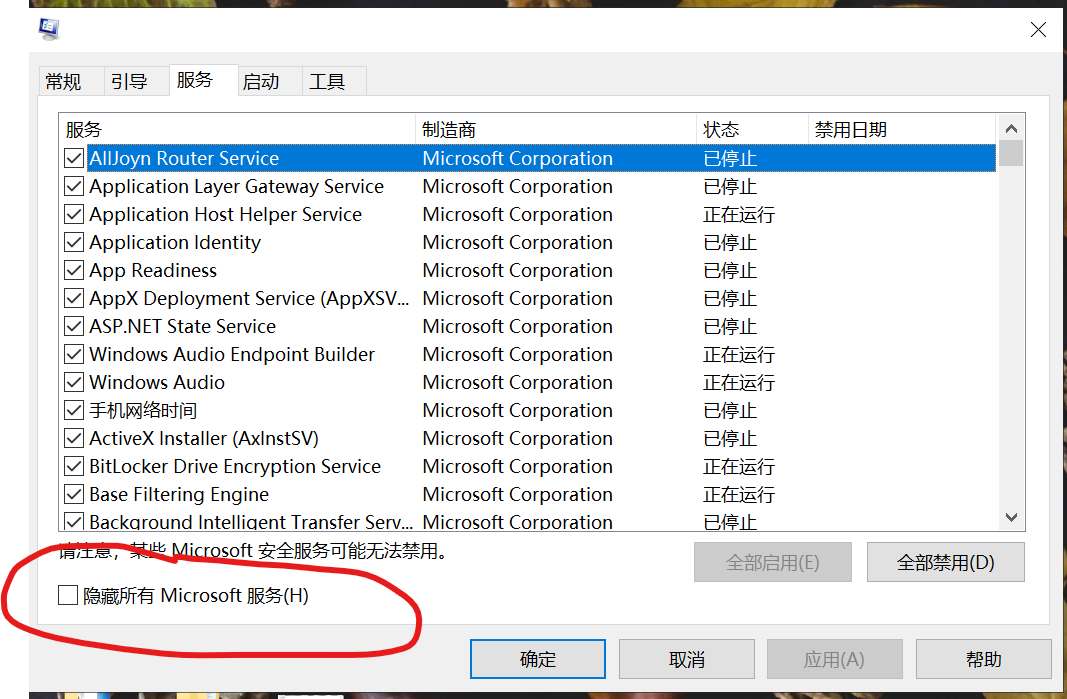Screen dimensions: 1067x699
Task: Click the scrollbar down arrow
Action: (1011, 517)
